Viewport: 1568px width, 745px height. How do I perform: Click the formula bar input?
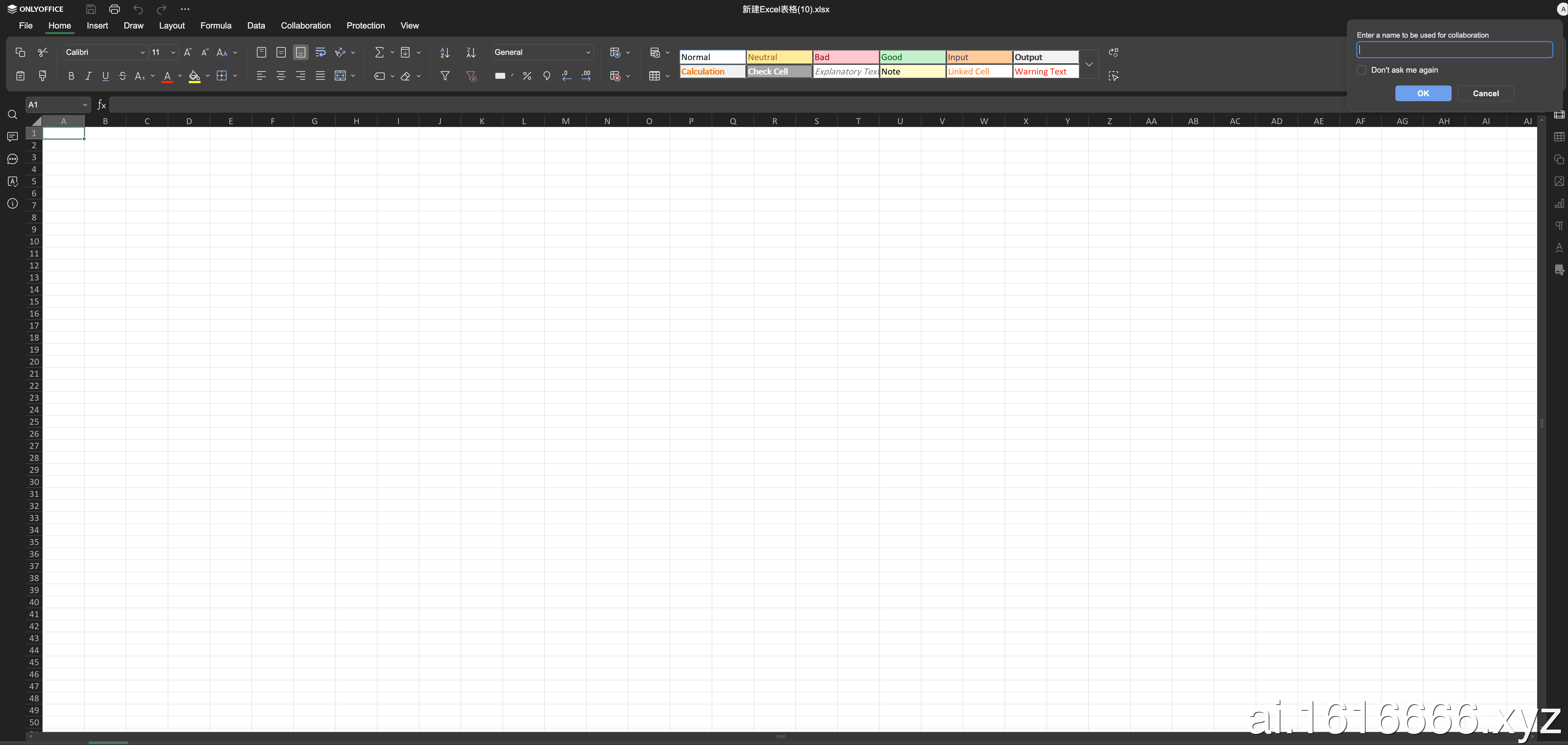tap(728, 105)
